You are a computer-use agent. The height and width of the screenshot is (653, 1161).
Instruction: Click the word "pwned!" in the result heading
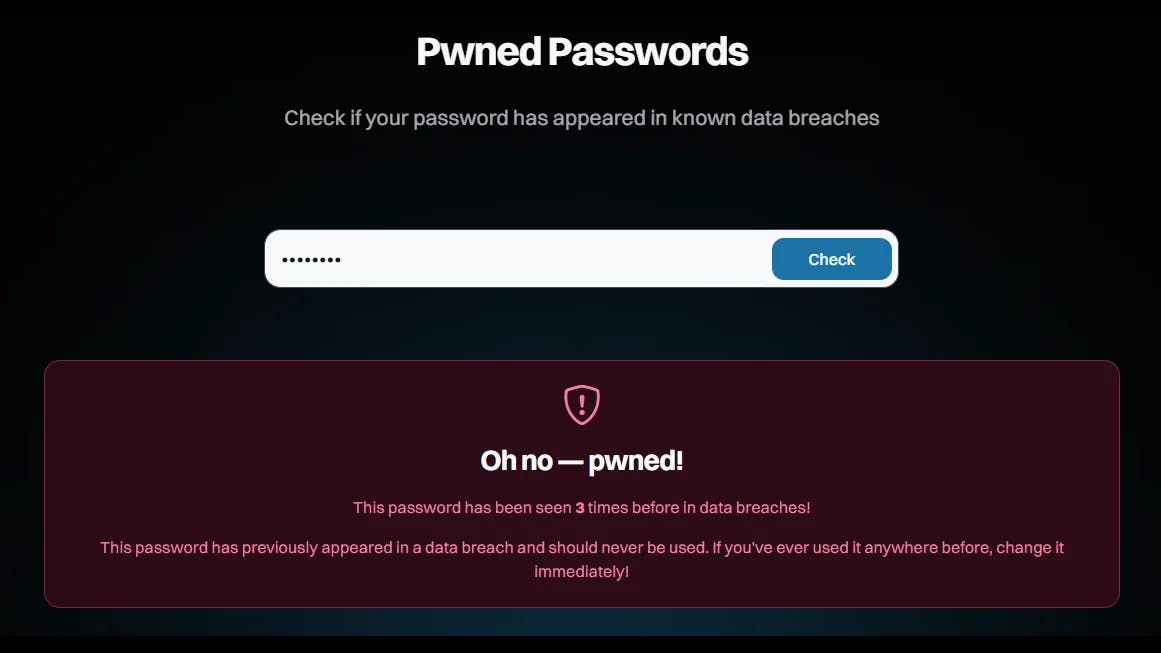(636, 460)
